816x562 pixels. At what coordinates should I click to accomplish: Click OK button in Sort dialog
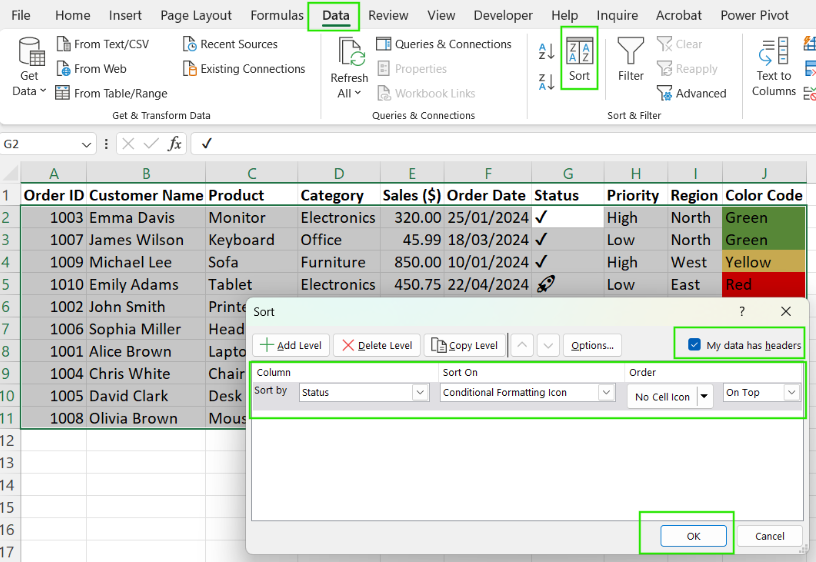pyautogui.click(x=693, y=536)
